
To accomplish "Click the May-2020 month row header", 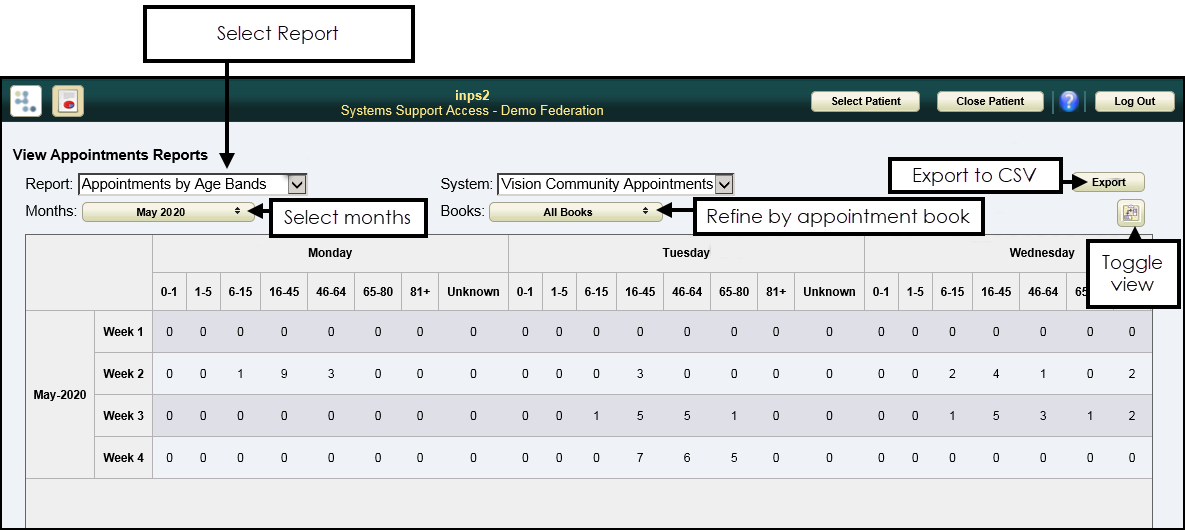I will click(x=60, y=395).
